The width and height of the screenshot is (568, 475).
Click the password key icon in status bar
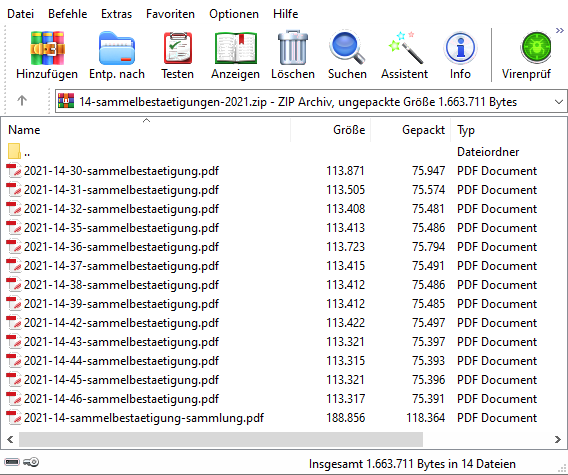pyautogui.click(x=32, y=462)
